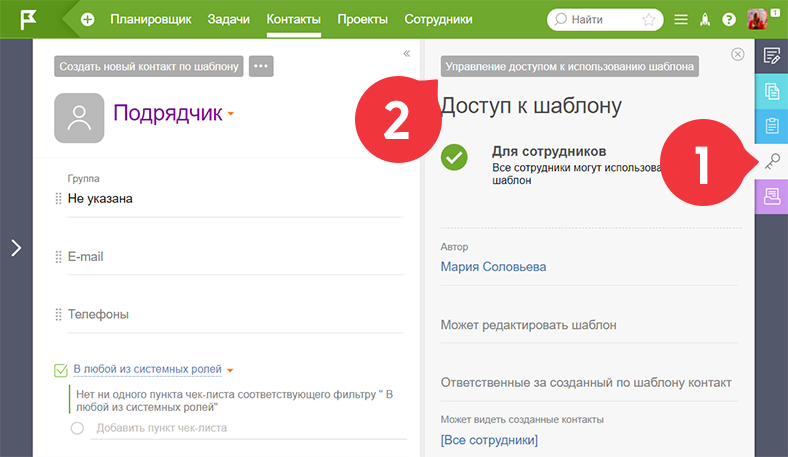
Task: Open В любой из системных ролей filter link
Action: 147,369
